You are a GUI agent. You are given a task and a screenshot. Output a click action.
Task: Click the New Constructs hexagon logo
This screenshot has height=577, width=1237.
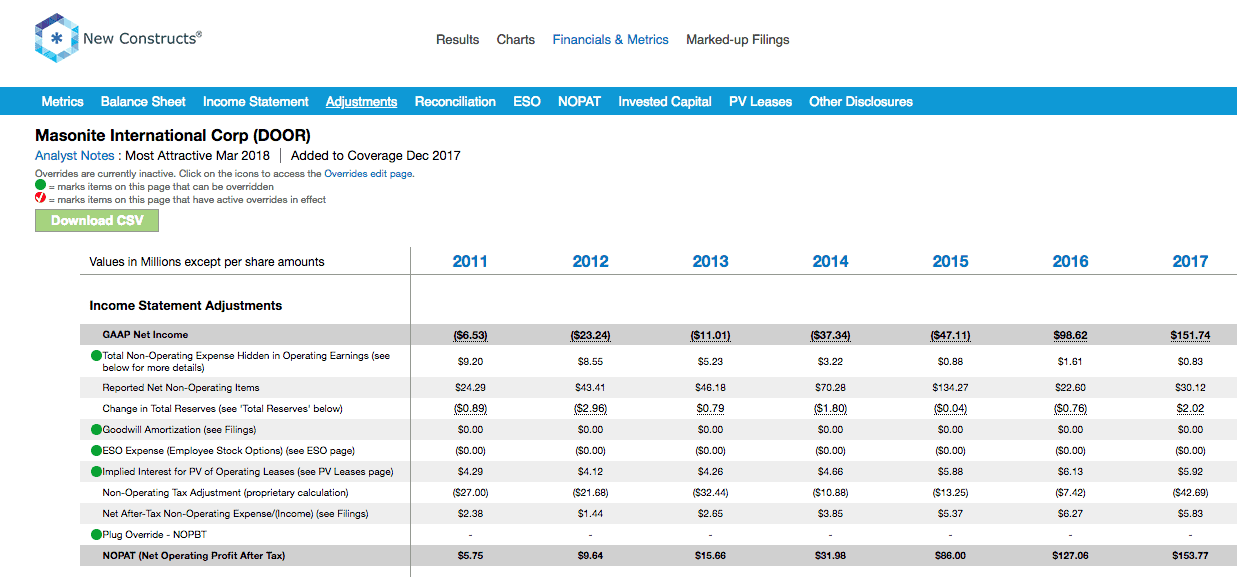click(x=56, y=39)
